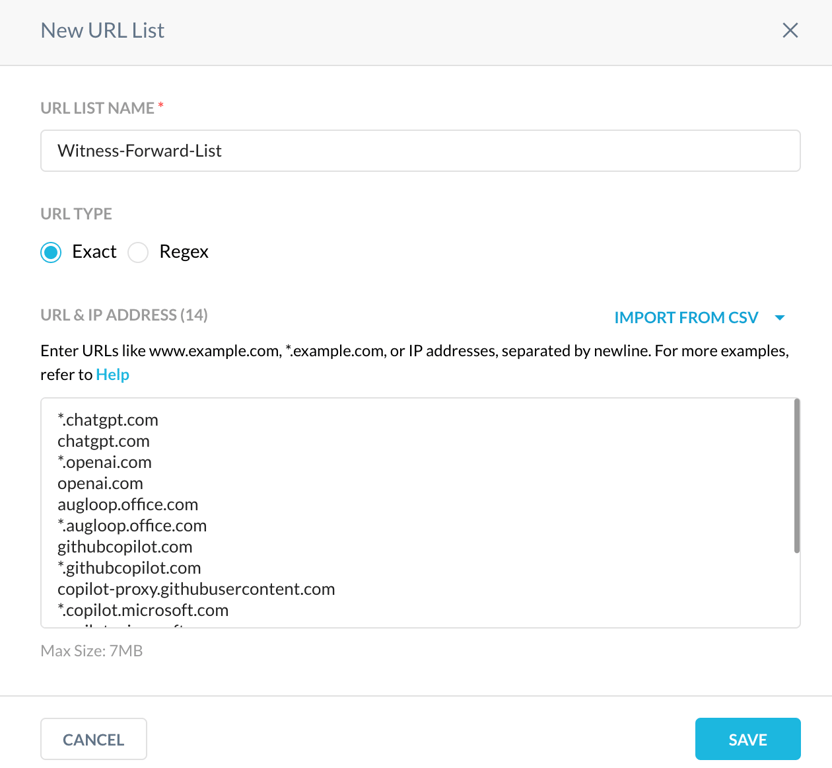Viewport: 832px width, 768px height.
Task: Click the Import From CSV text
Action: pos(686,318)
